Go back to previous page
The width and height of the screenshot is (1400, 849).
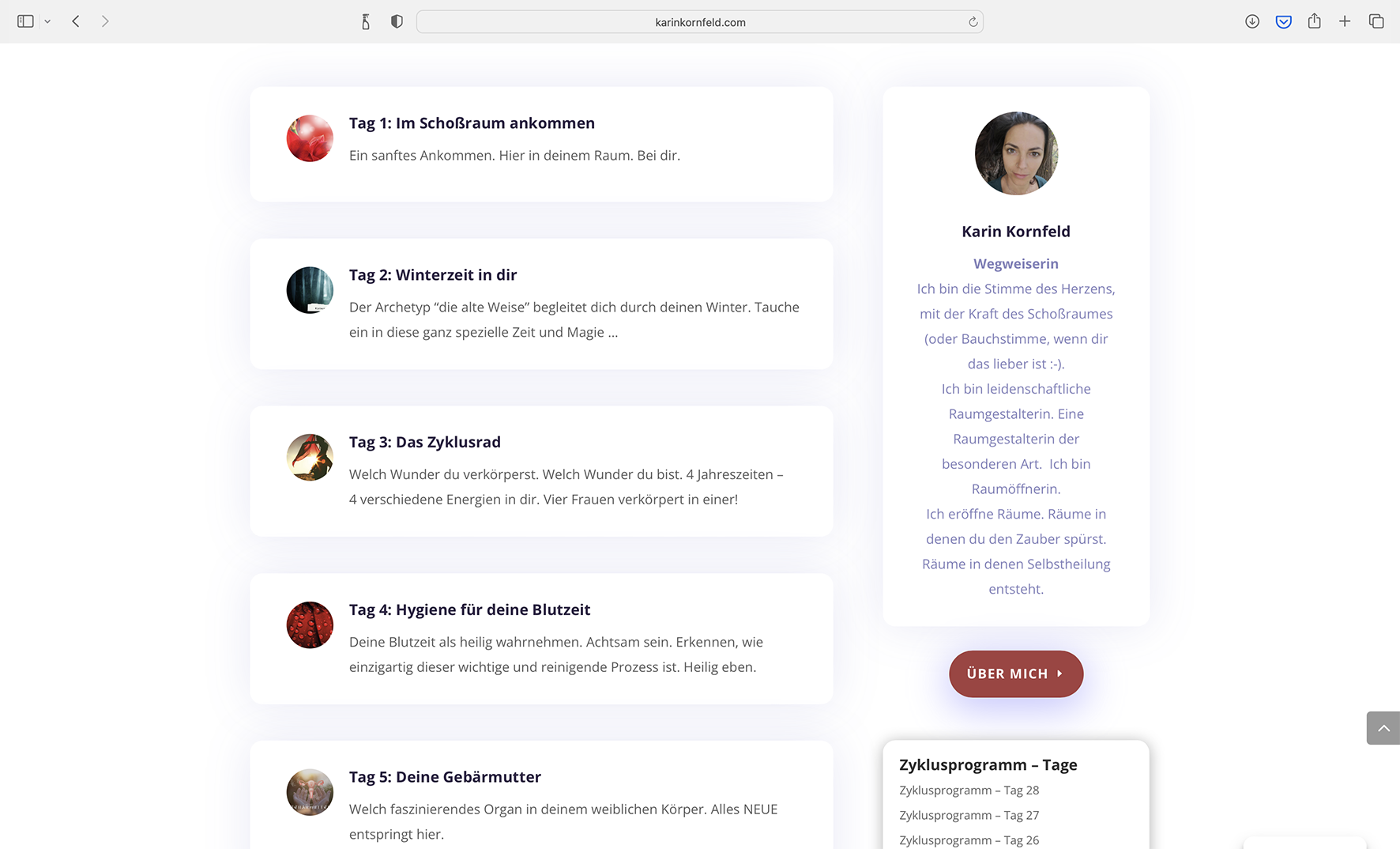[76, 21]
